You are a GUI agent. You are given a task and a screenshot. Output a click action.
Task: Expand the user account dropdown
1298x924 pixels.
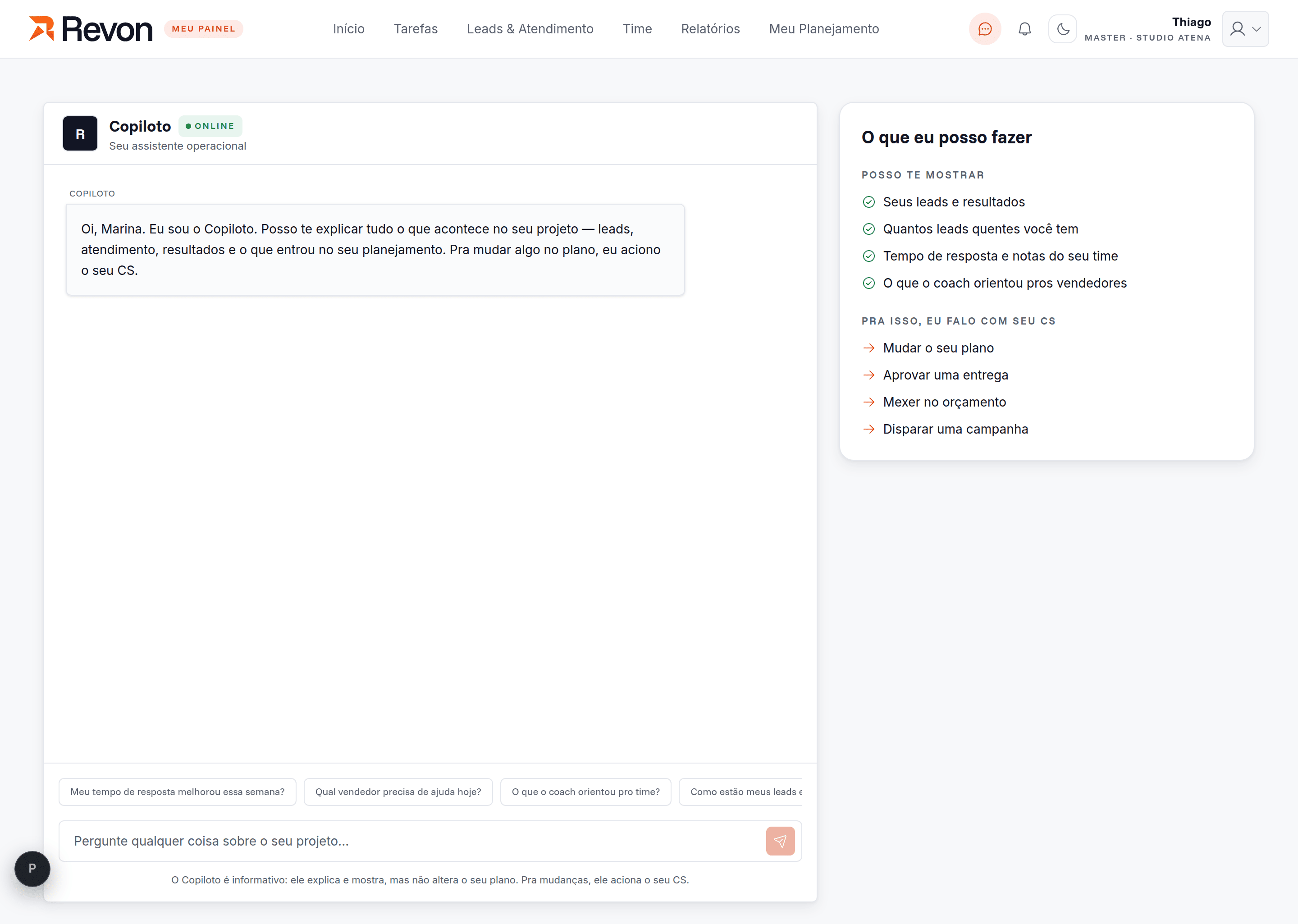point(1245,28)
